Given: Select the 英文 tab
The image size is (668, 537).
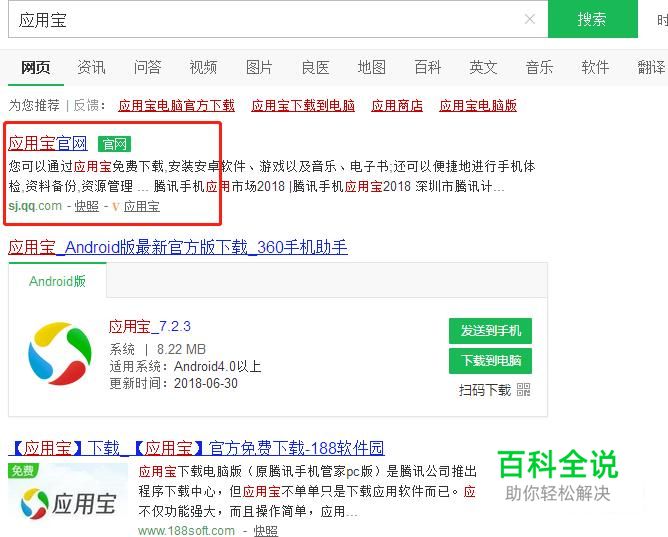Looking at the screenshot, I should 483,67.
